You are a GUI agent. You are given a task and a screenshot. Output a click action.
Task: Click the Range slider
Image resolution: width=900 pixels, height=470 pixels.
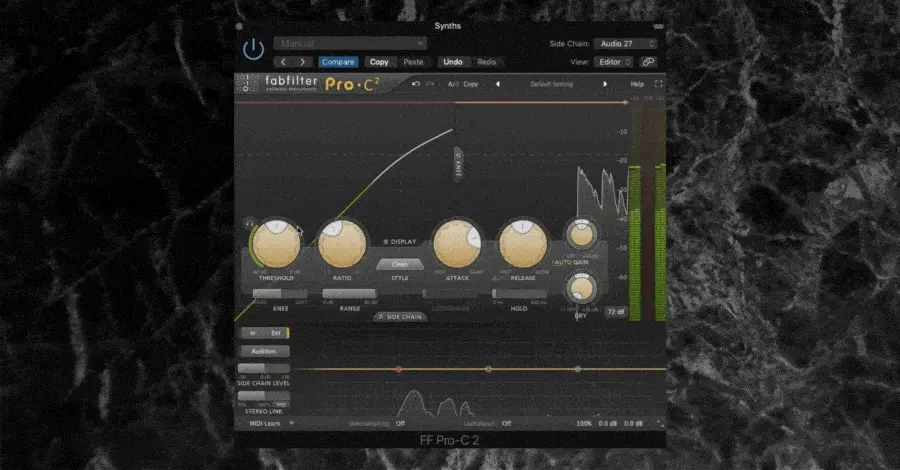click(x=349, y=293)
